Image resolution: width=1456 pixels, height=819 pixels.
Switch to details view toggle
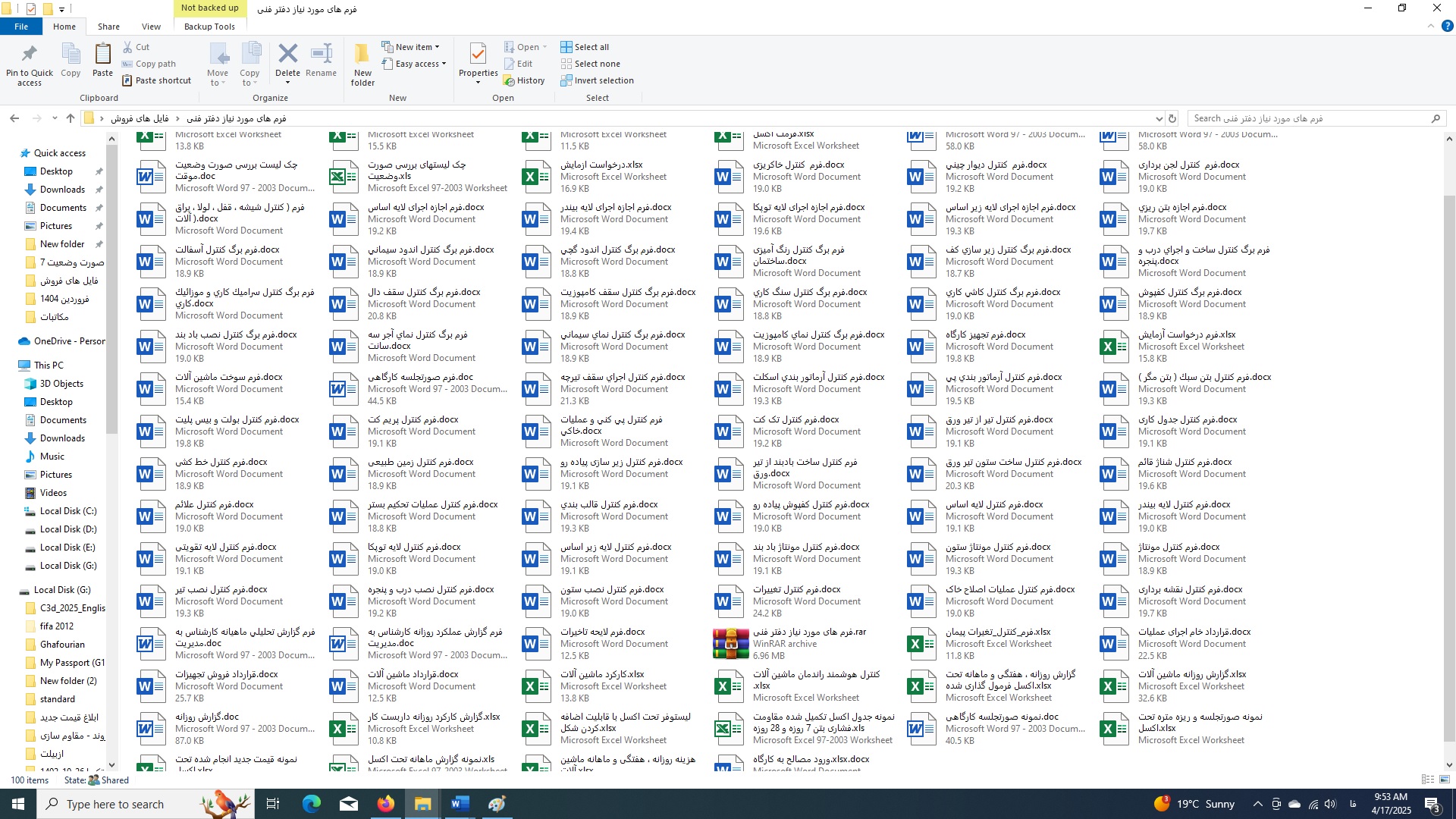coord(1427,780)
